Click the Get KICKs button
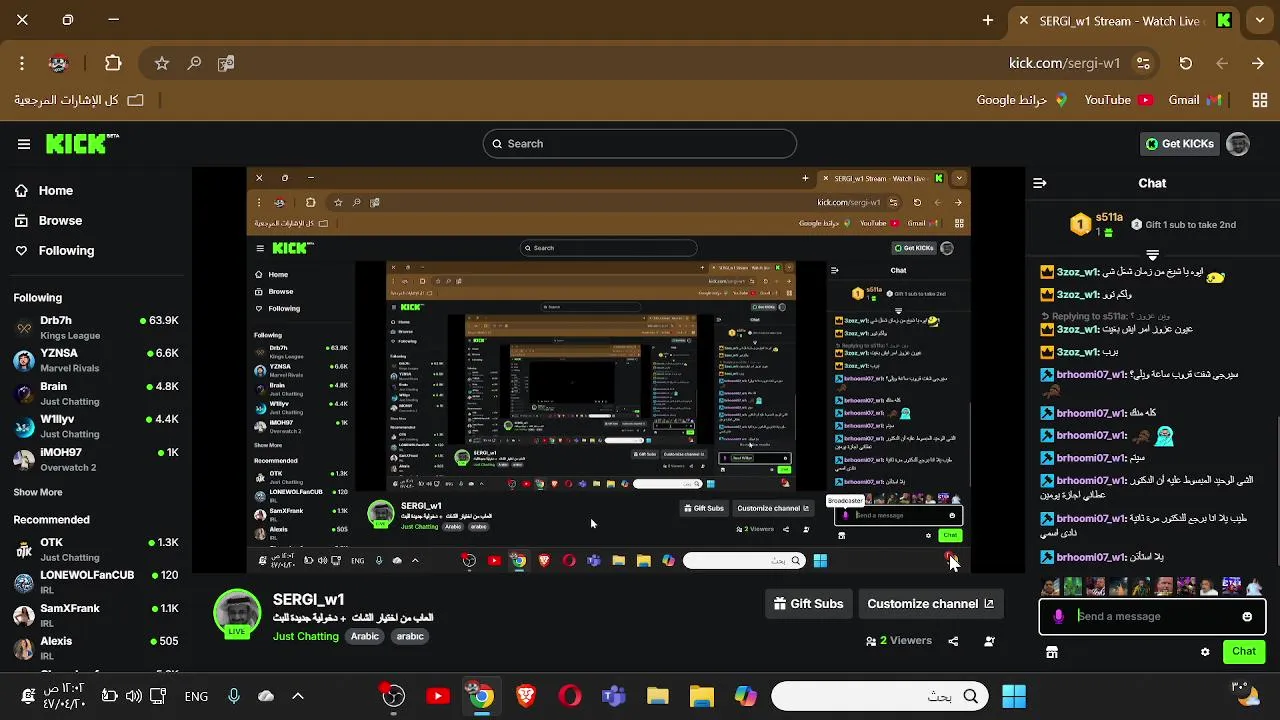Screen dimensions: 1280x720 pyautogui.click(x=1179, y=144)
